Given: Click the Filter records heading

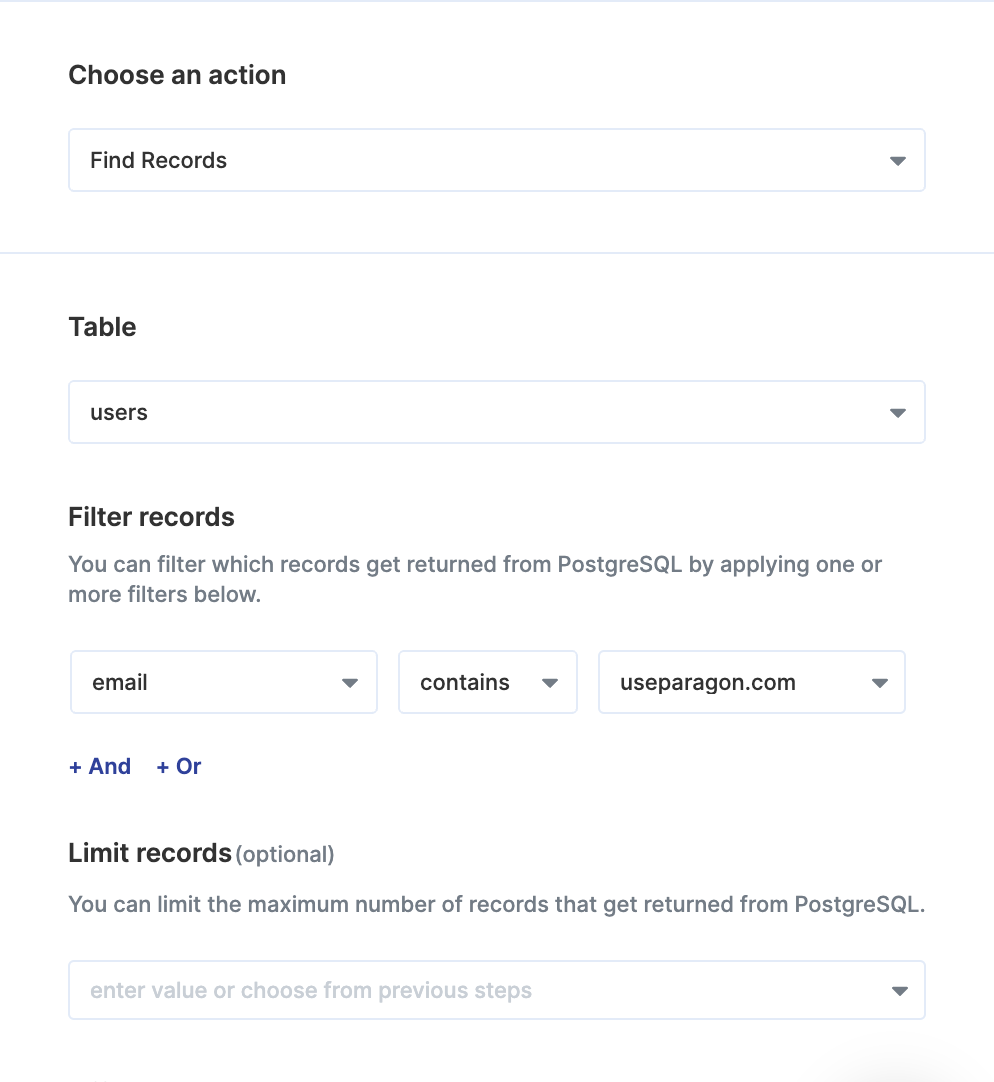Looking at the screenshot, I should pos(151,517).
